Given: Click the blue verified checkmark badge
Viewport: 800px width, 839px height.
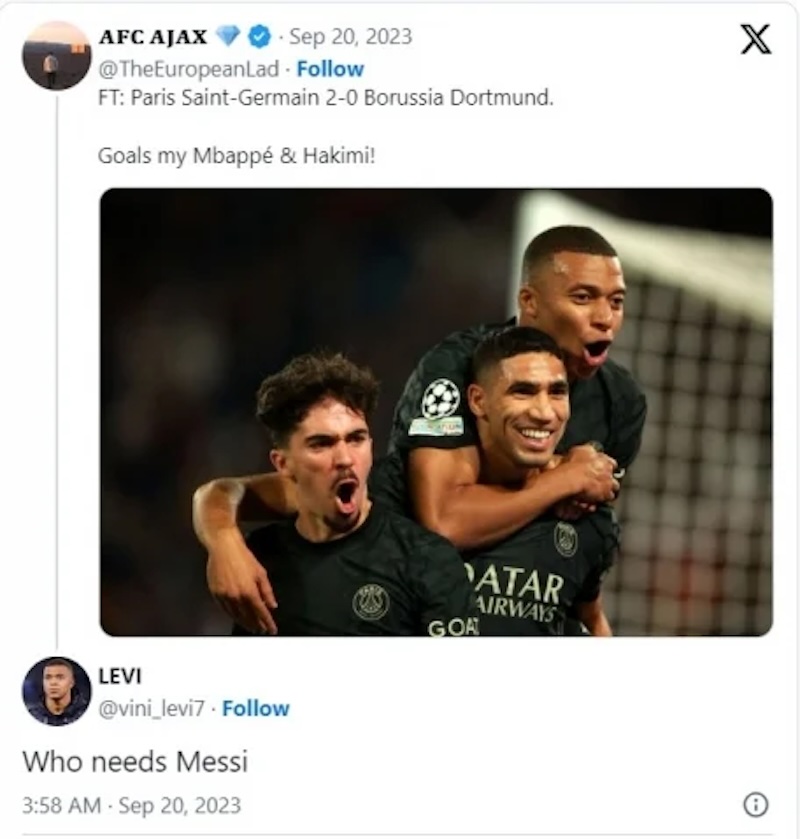Looking at the screenshot, I should click(258, 37).
